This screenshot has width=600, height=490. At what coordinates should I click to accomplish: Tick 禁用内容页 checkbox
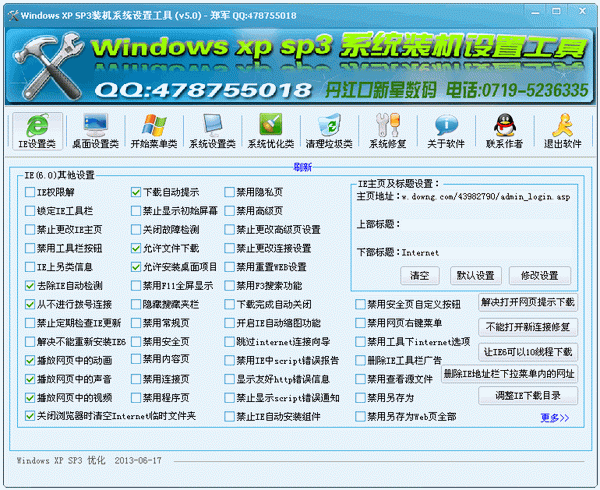(x=136, y=359)
